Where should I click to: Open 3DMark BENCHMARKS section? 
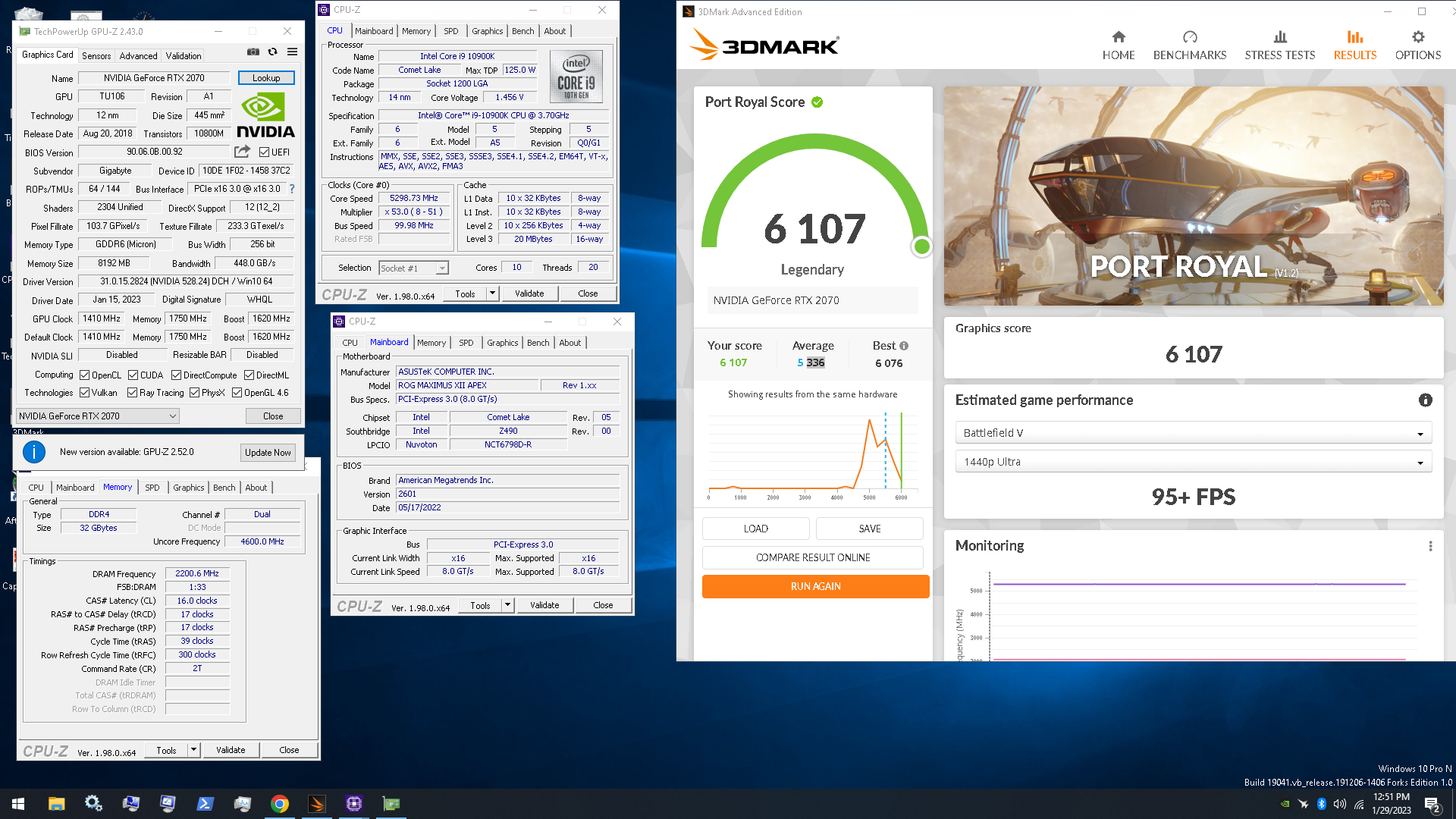coord(1190,45)
